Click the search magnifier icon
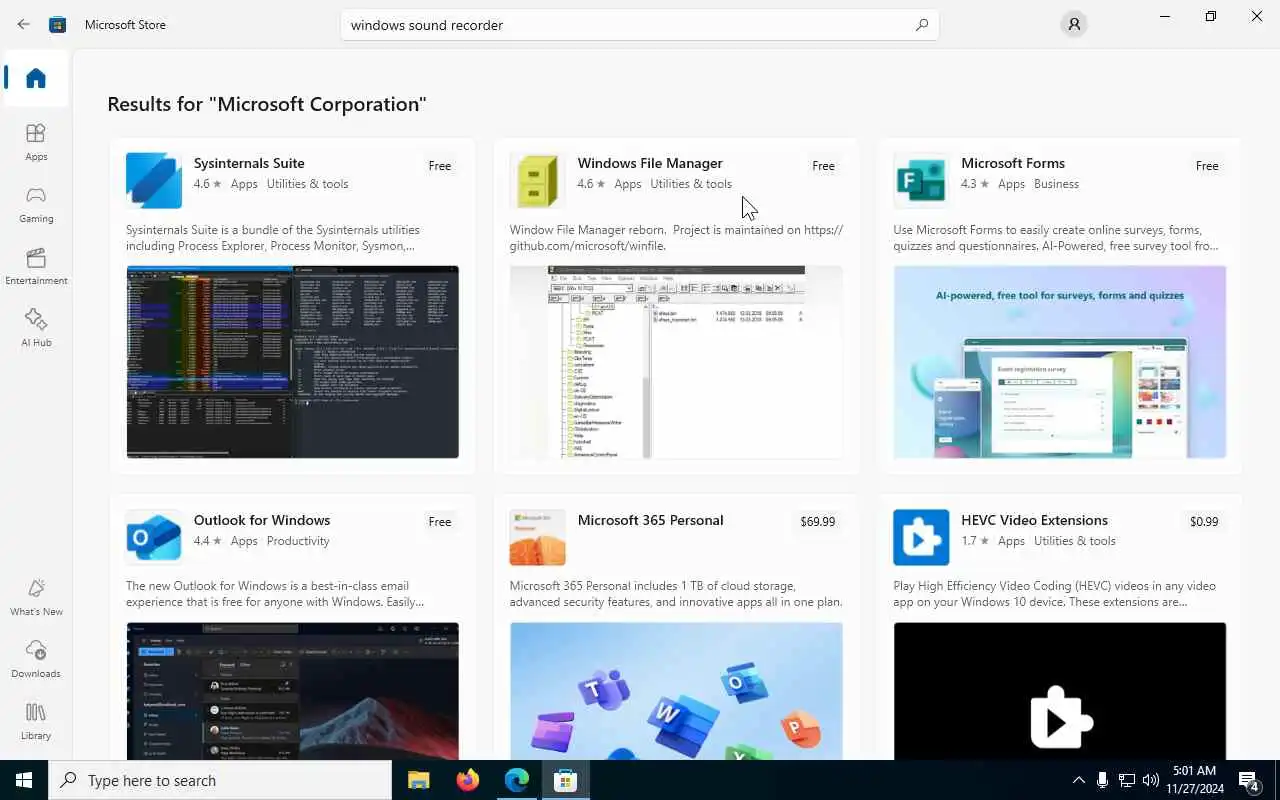The height and width of the screenshot is (800, 1280). [922, 25]
